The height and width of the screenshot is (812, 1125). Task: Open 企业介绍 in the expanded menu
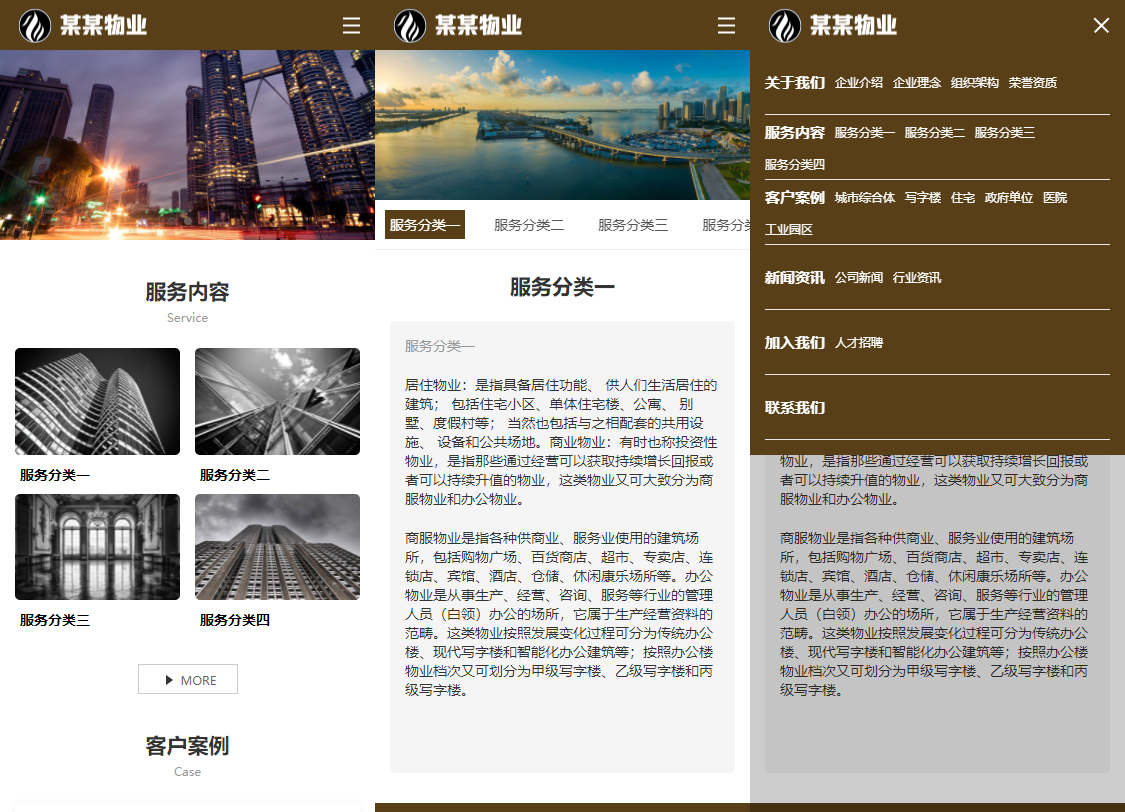click(859, 82)
